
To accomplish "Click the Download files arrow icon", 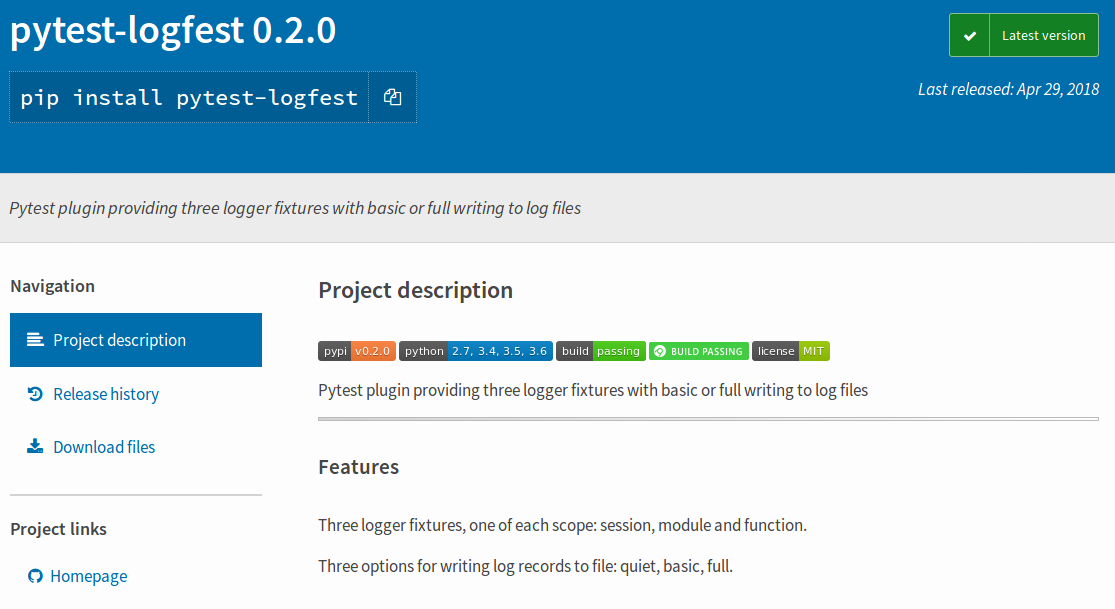I will (x=35, y=447).
